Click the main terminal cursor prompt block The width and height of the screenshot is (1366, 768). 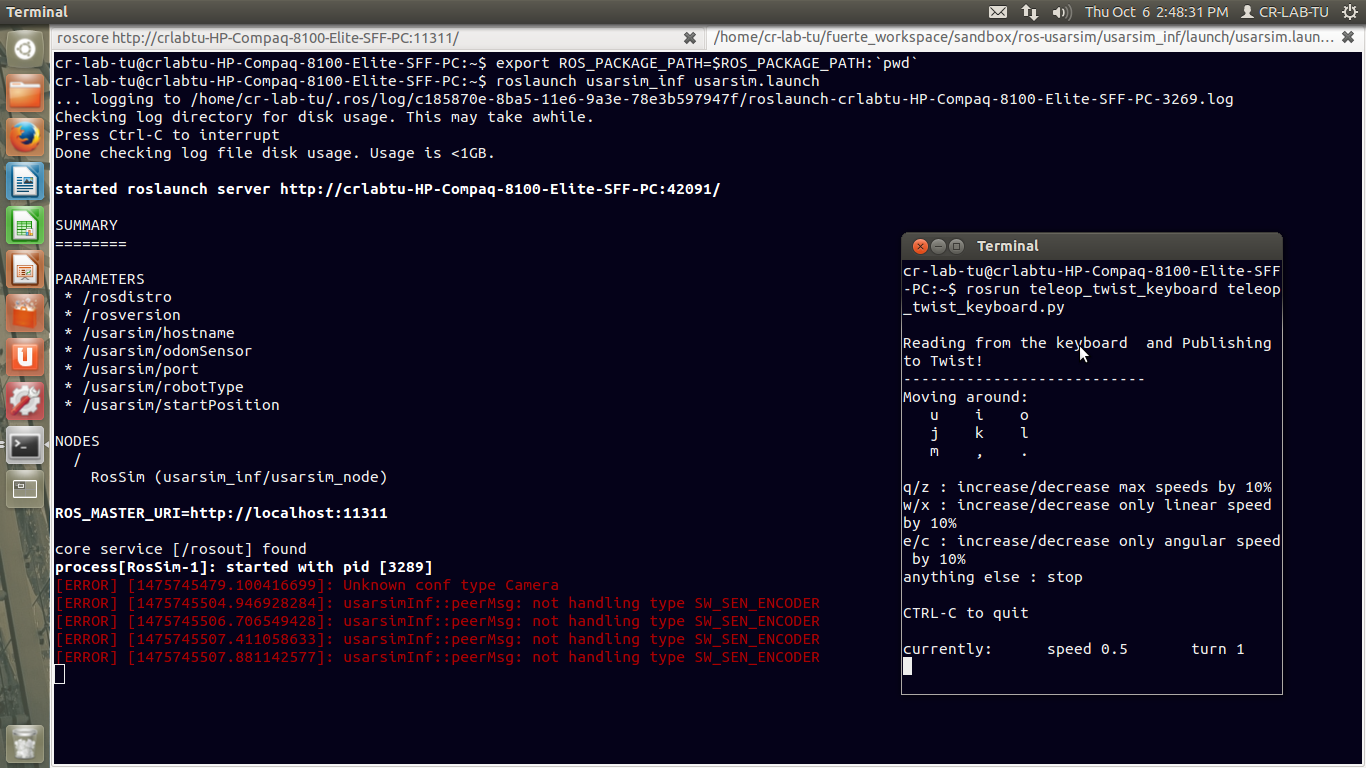pyautogui.click(x=60, y=674)
